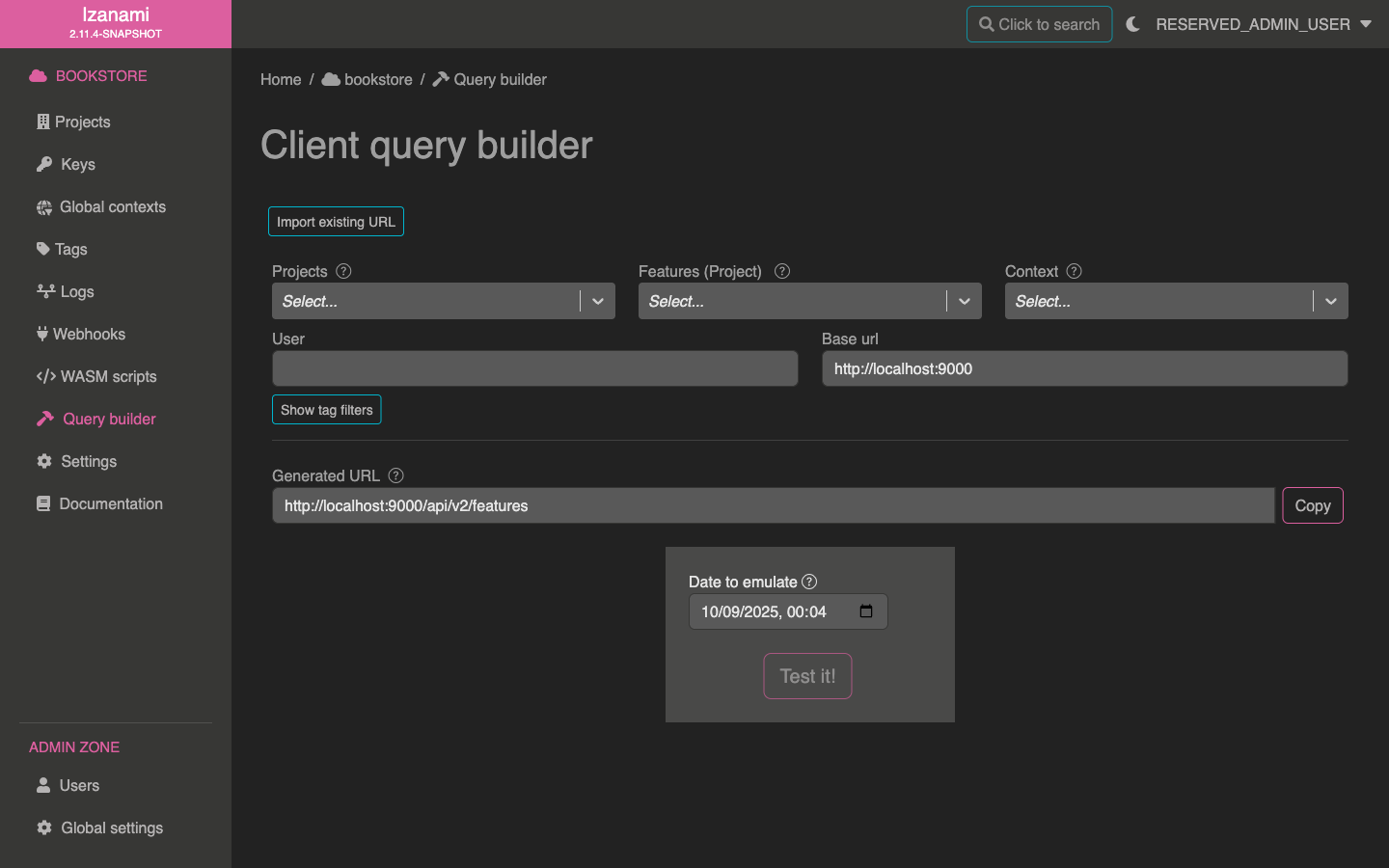Viewport: 1389px width, 868px height.
Task: Click the cloud icon beside bookstore breadcrumb
Action: [331, 79]
